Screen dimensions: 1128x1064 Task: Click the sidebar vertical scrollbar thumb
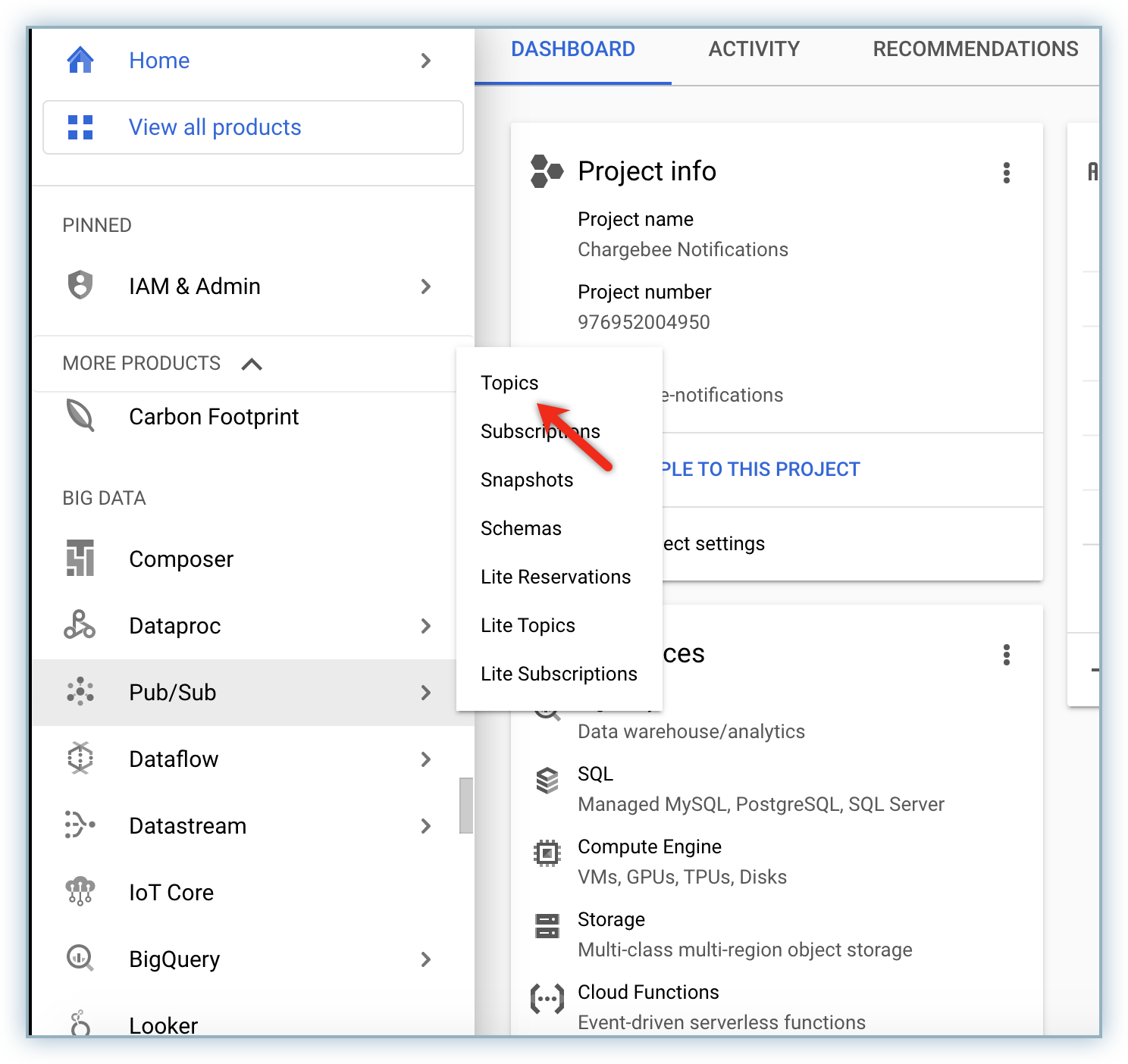click(x=466, y=806)
